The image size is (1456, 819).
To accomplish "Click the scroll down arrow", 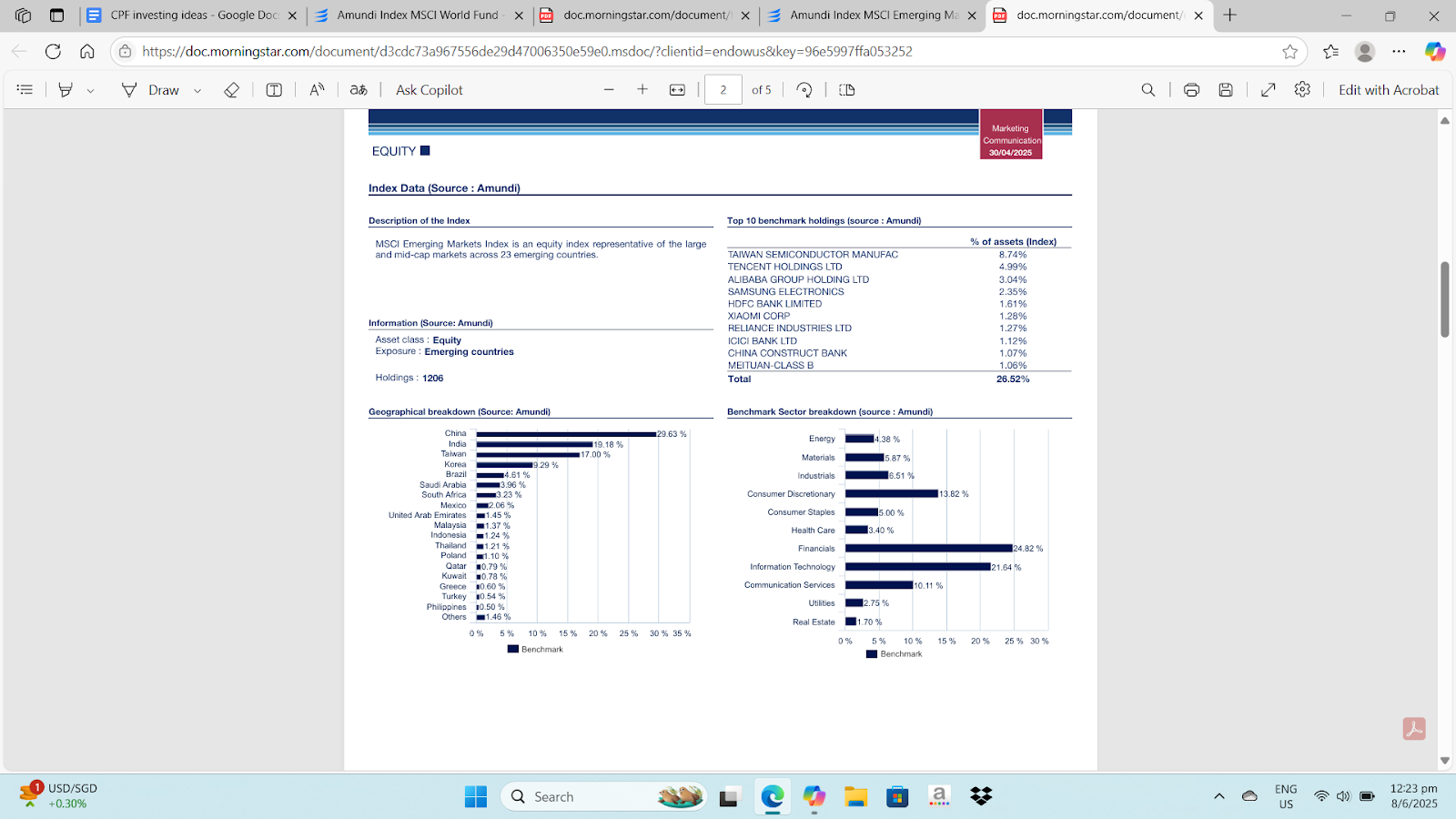I will tap(1445, 761).
